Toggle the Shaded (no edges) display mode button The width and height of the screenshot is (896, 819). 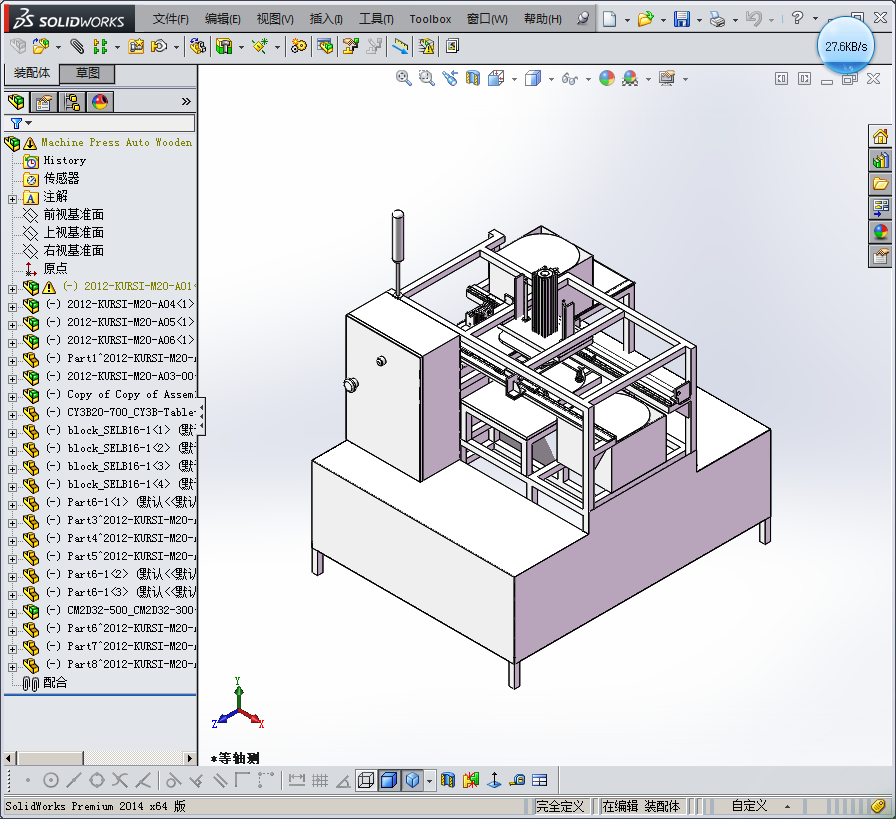point(413,780)
